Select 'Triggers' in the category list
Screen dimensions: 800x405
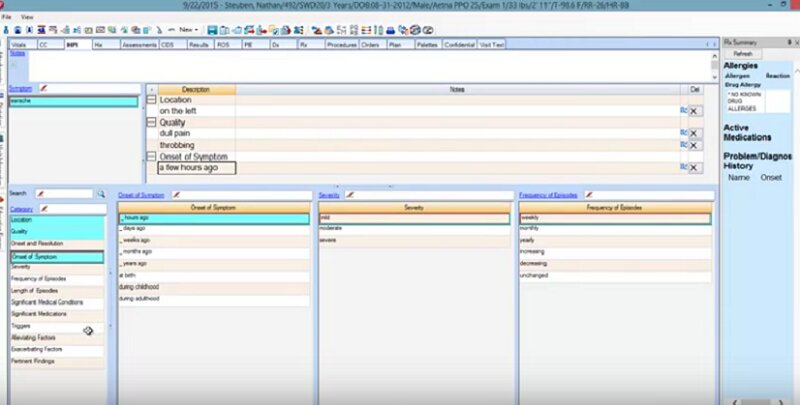pyautogui.click(x=21, y=325)
